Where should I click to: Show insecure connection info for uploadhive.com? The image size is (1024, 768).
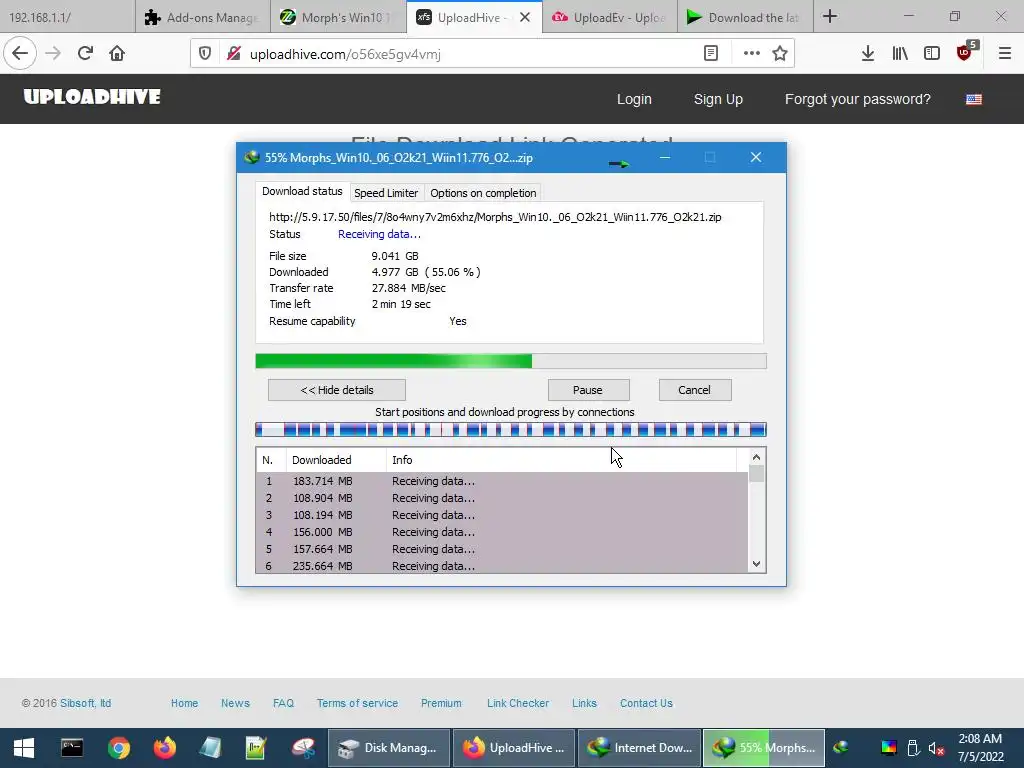click(x=234, y=54)
